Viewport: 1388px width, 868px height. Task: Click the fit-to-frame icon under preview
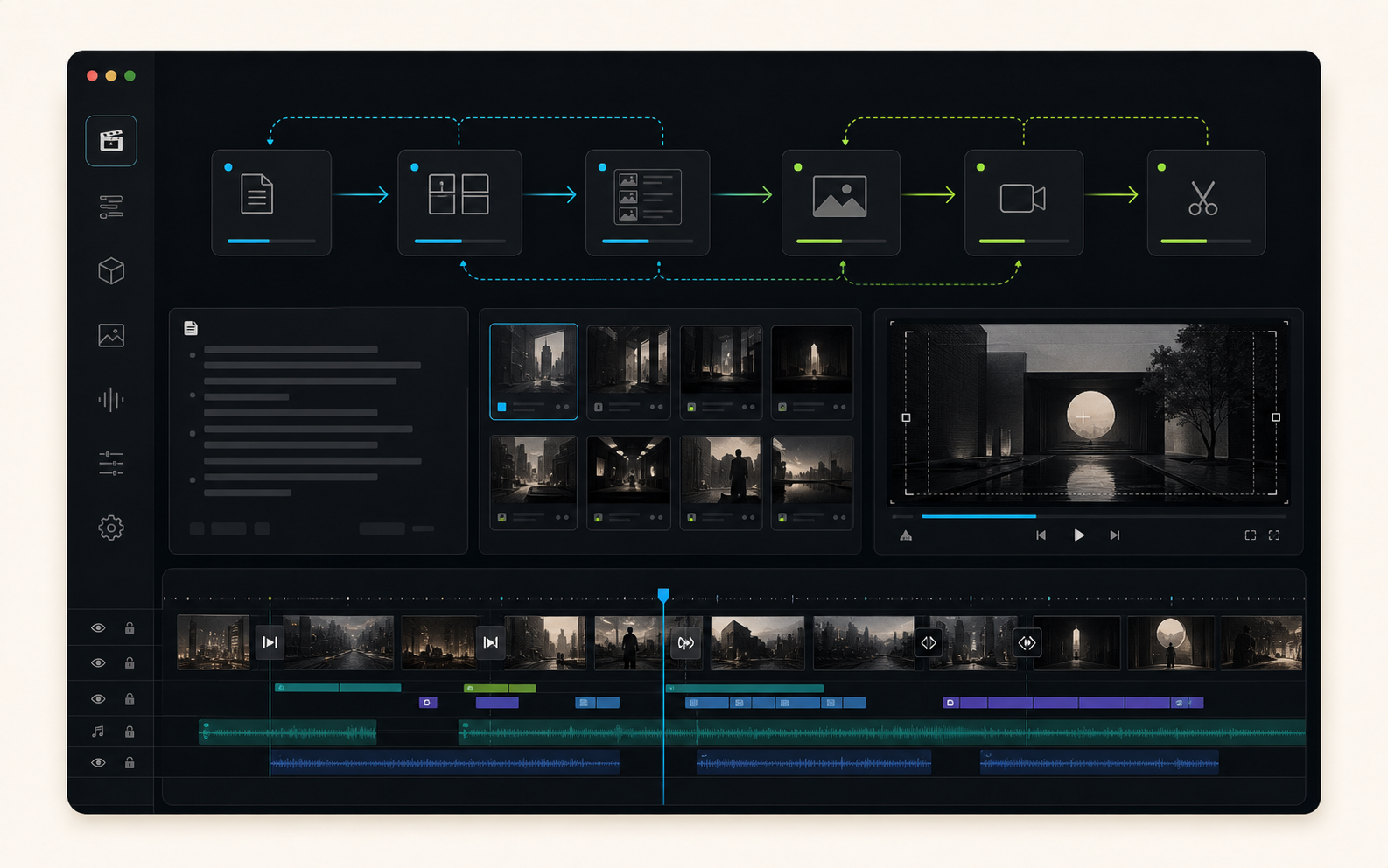[x=1251, y=535]
